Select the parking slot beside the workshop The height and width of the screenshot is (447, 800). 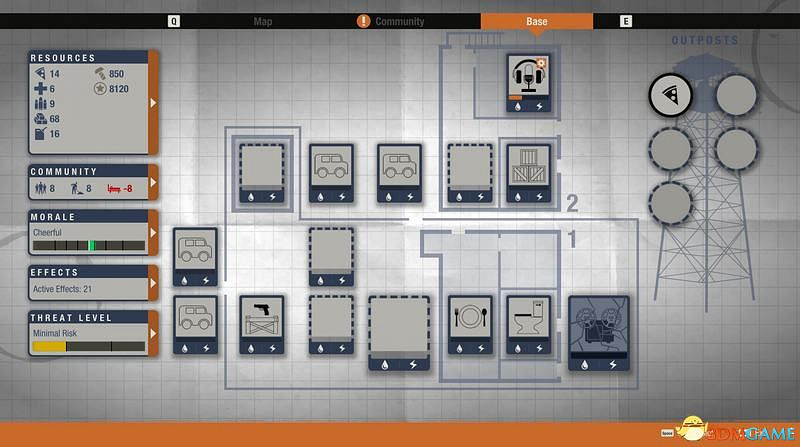[195, 324]
